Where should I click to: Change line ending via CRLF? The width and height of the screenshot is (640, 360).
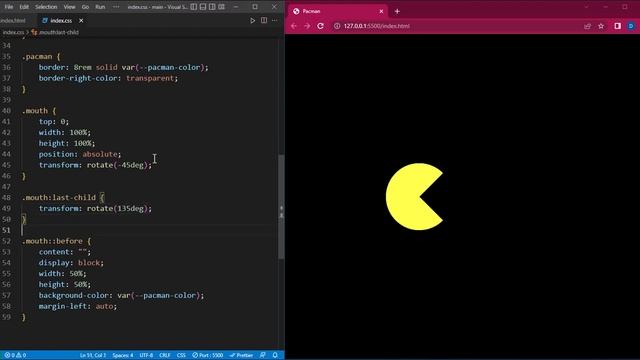point(165,356)
